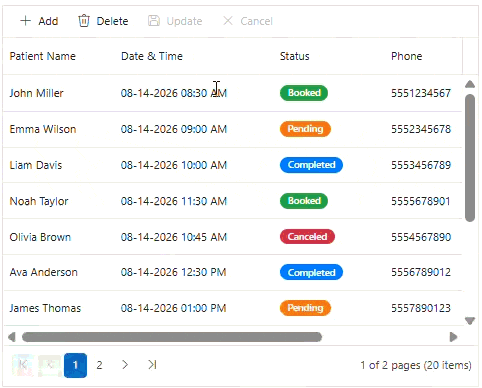Click the Delete trash icon

pyautogui.click(x=84, y=21)
